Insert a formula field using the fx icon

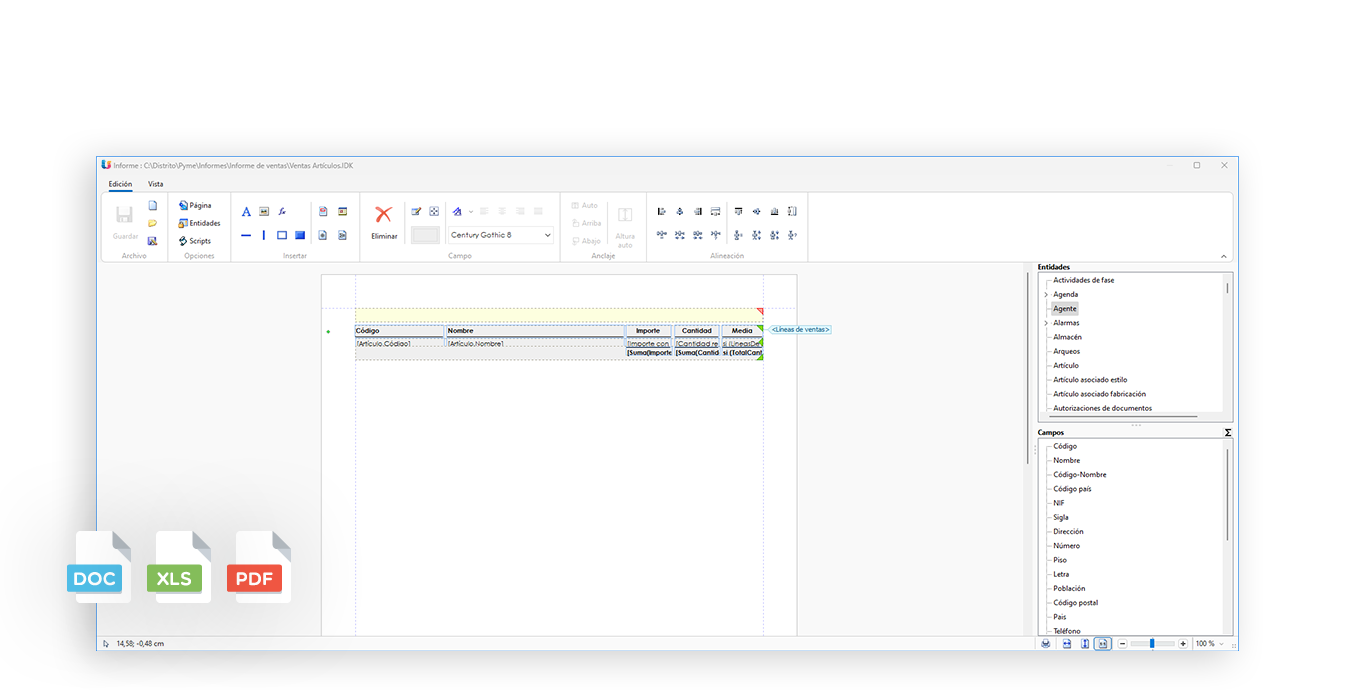(x=282, y=212)
